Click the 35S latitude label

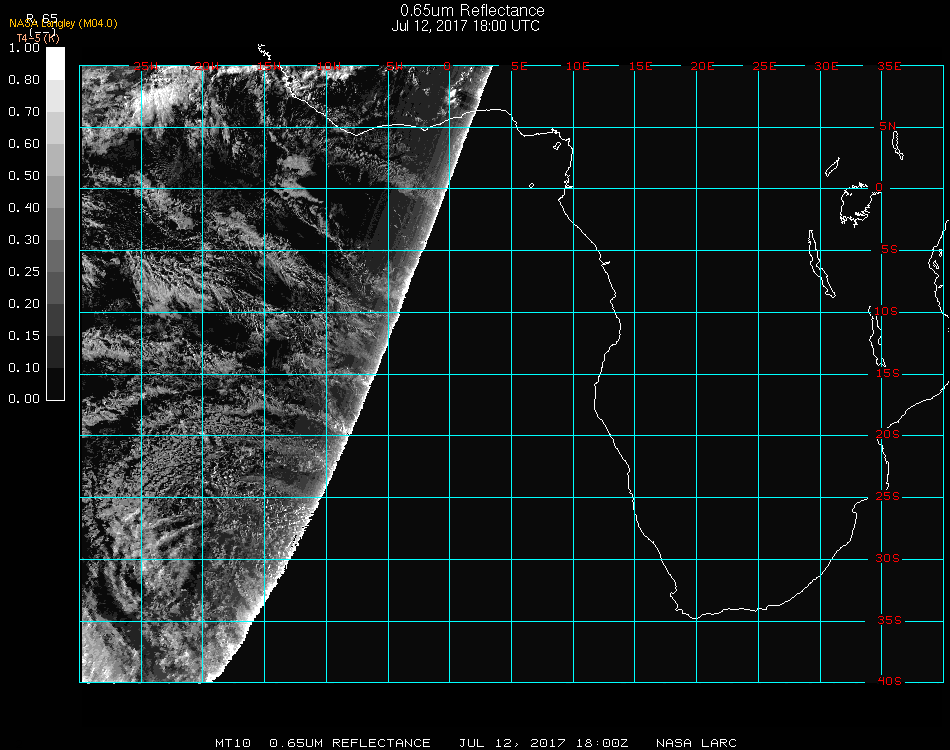pos(889,620)
